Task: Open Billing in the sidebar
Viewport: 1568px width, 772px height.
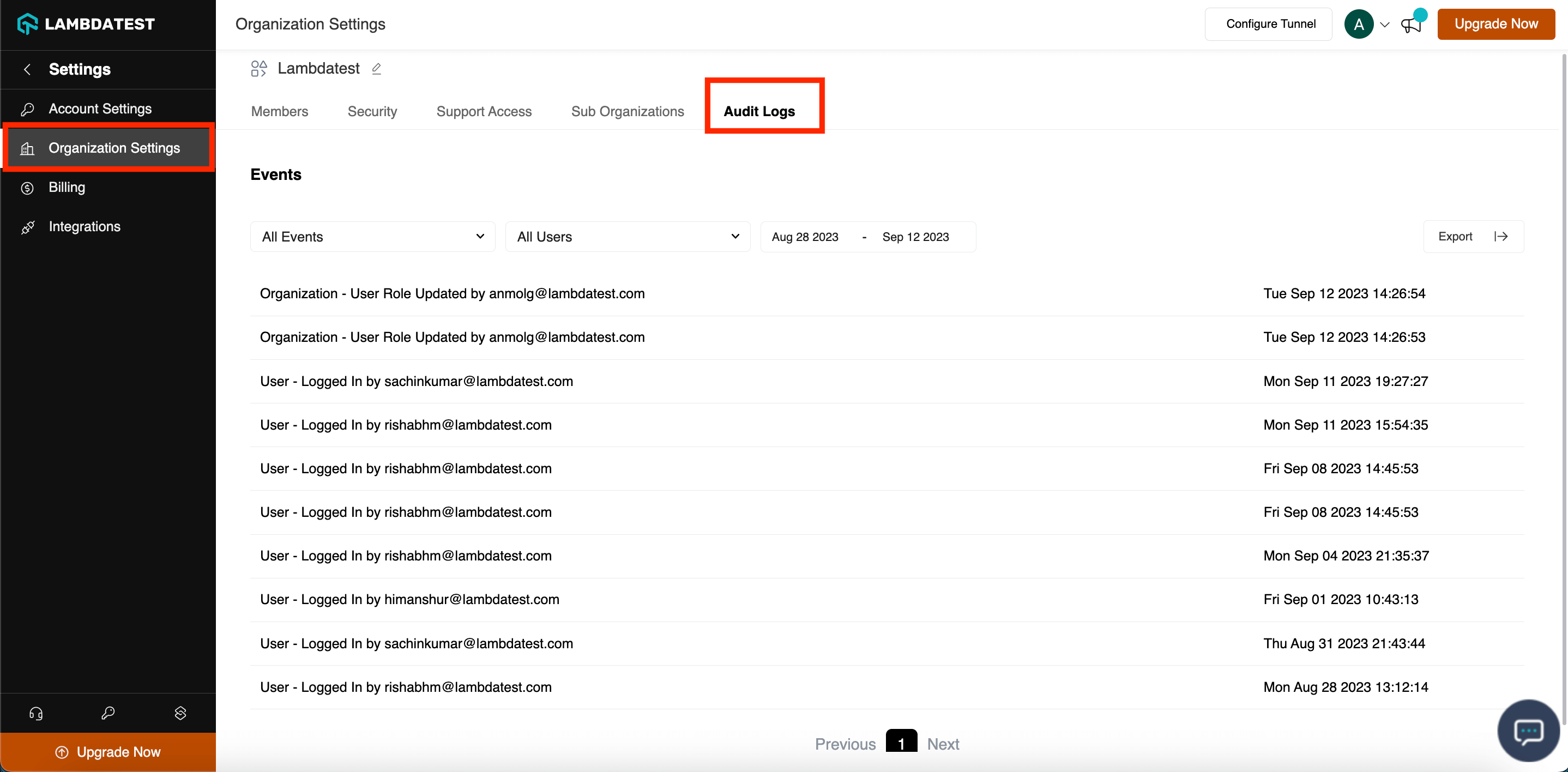Action: (67, 188)
